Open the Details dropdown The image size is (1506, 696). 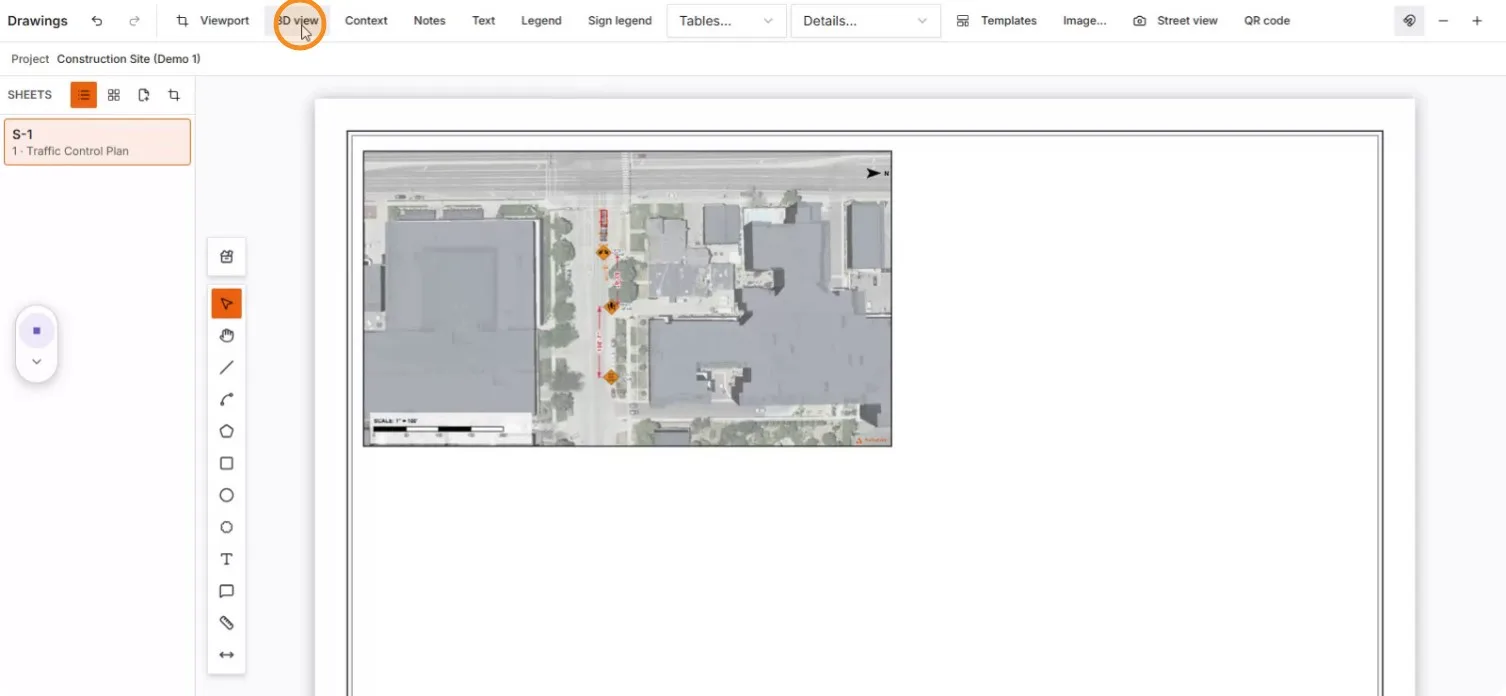(866, 21)
